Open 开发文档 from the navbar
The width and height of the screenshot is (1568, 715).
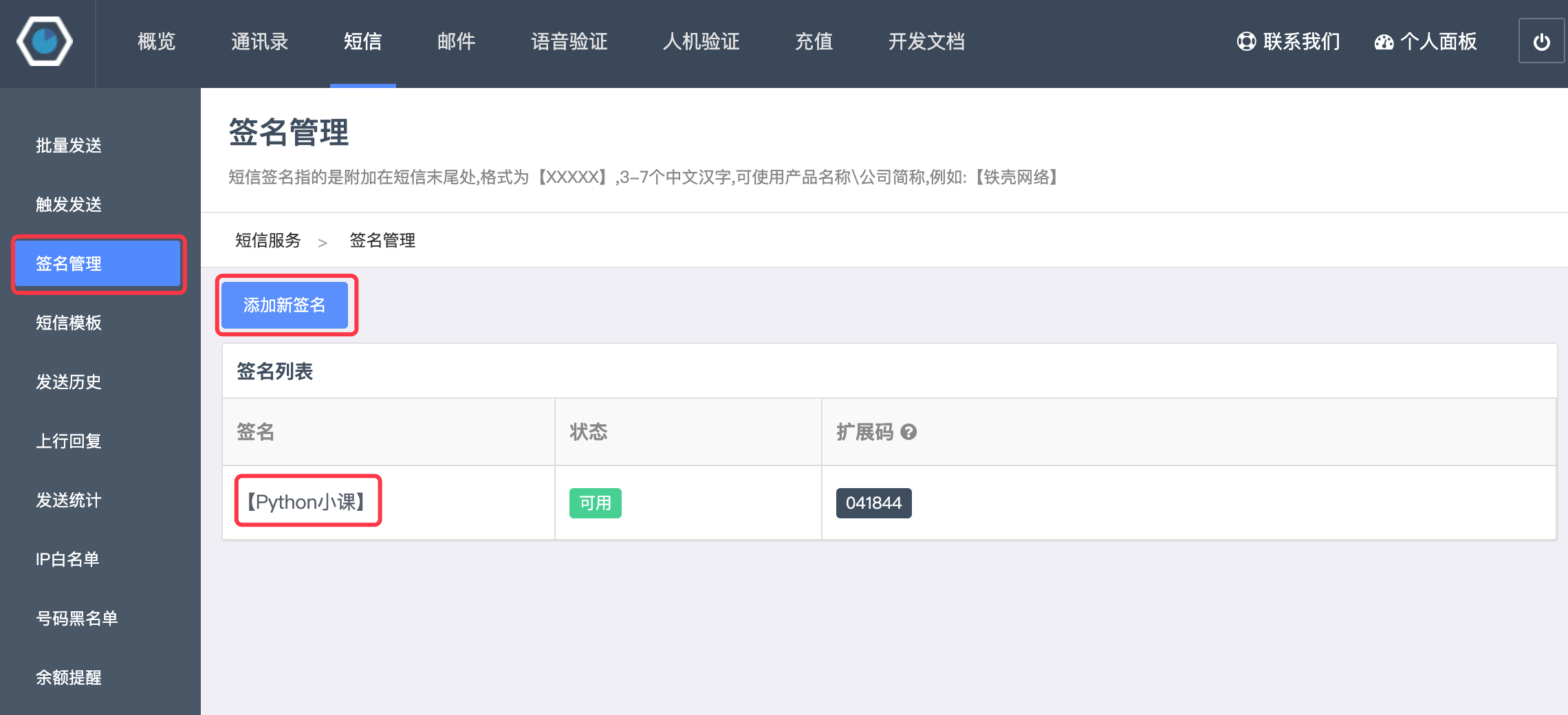(x=926, y=42)
